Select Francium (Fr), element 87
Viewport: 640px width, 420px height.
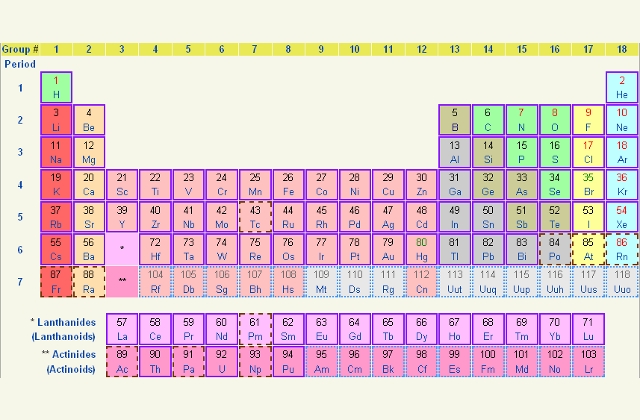pyautogui.click(x=57, y=280)
